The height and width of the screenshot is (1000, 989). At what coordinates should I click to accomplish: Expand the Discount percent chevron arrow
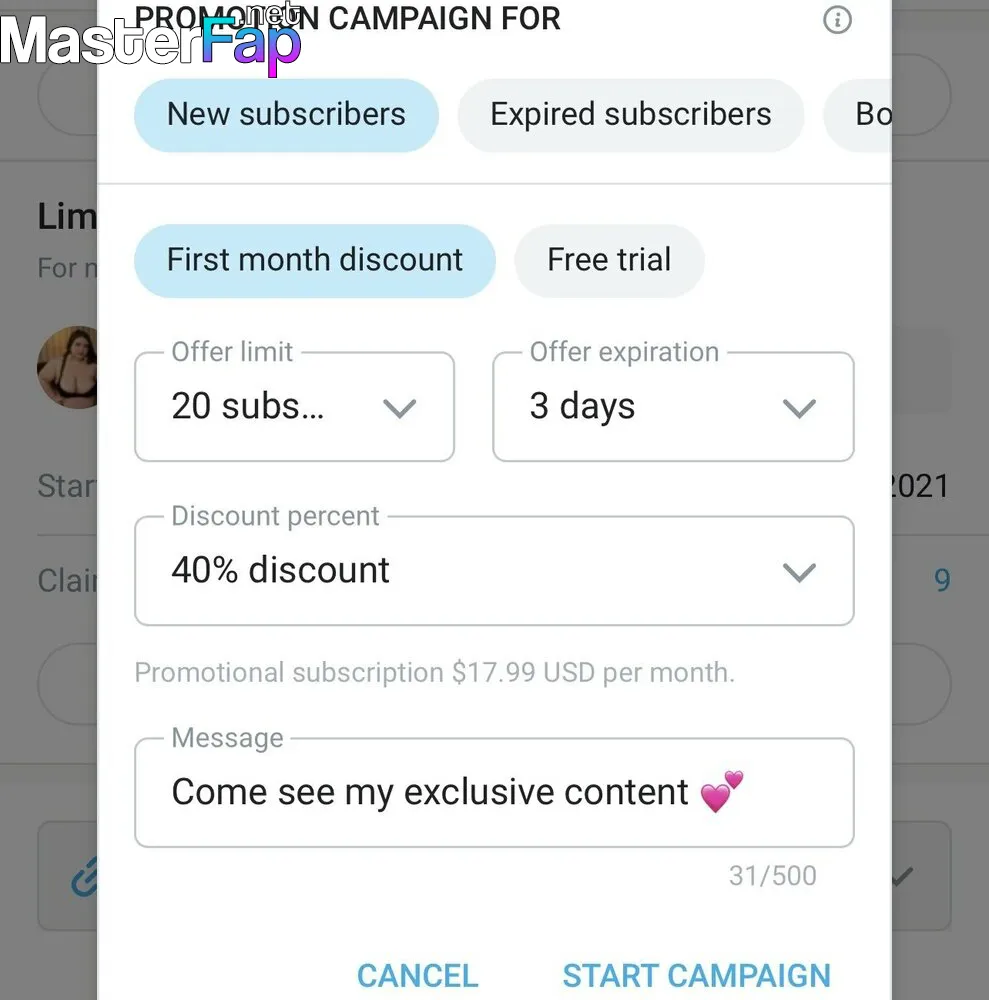[x=799, y=572]
